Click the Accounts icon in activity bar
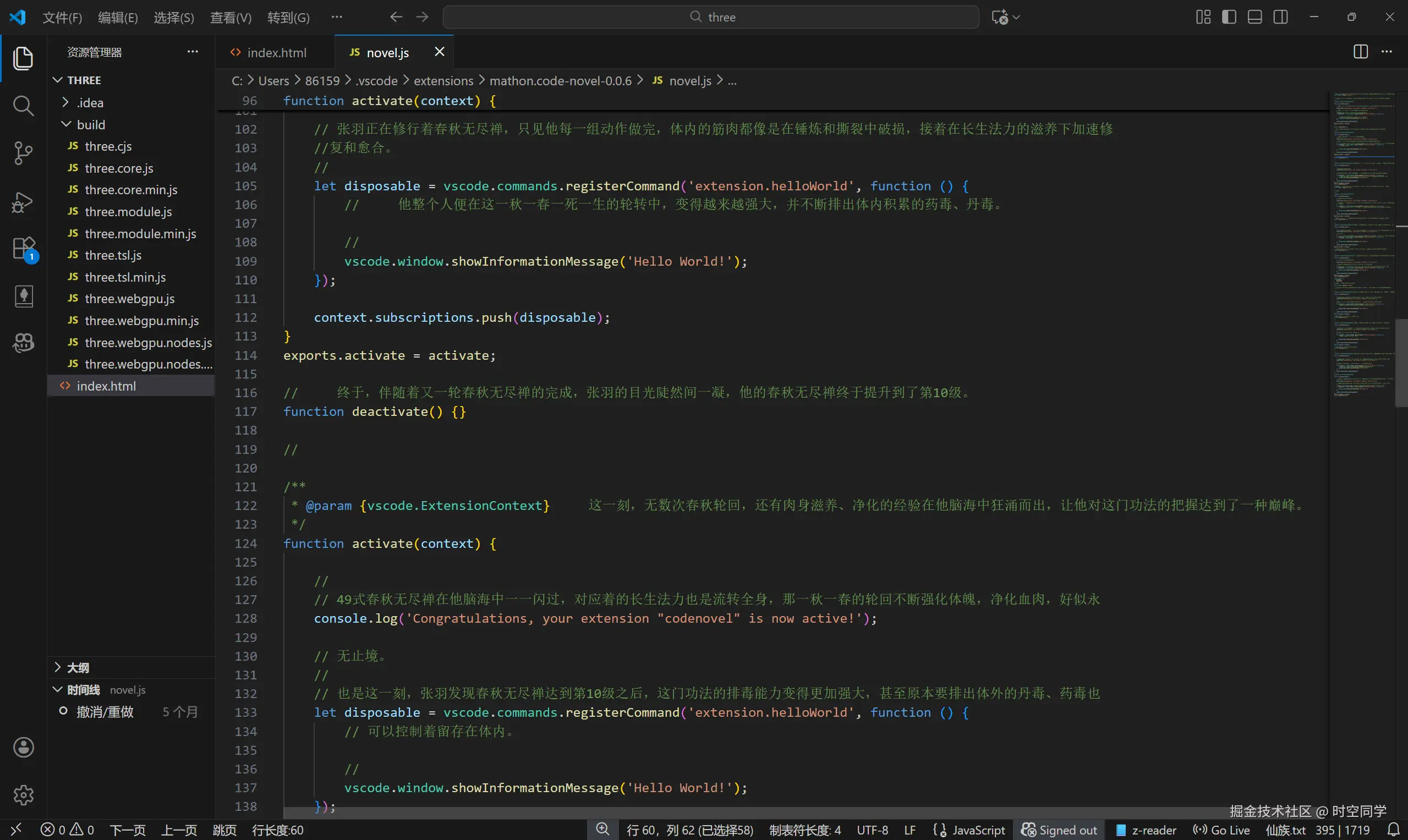This screenshot has width=1408, height=840. (23, 747)
